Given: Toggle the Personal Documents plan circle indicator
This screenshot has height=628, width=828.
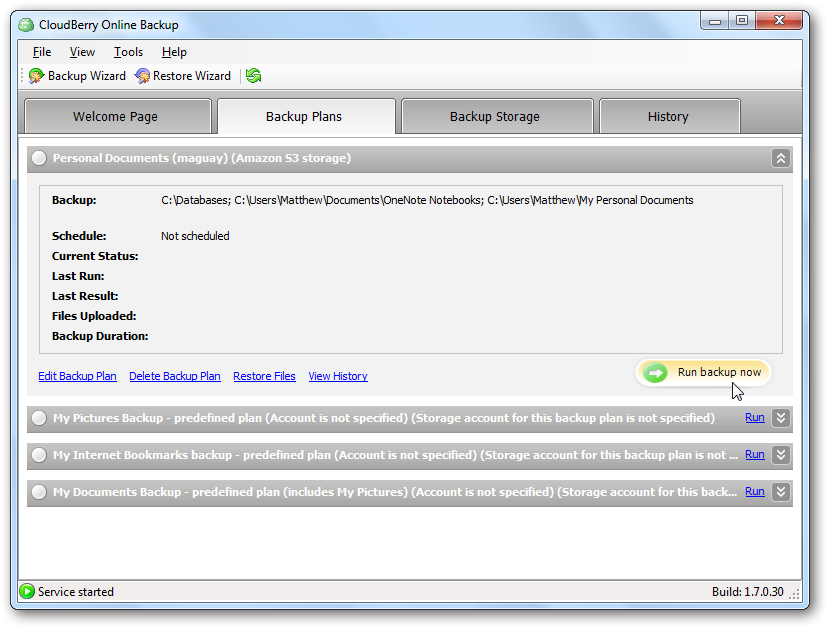Looking at the screenshot, I should 39,158.
